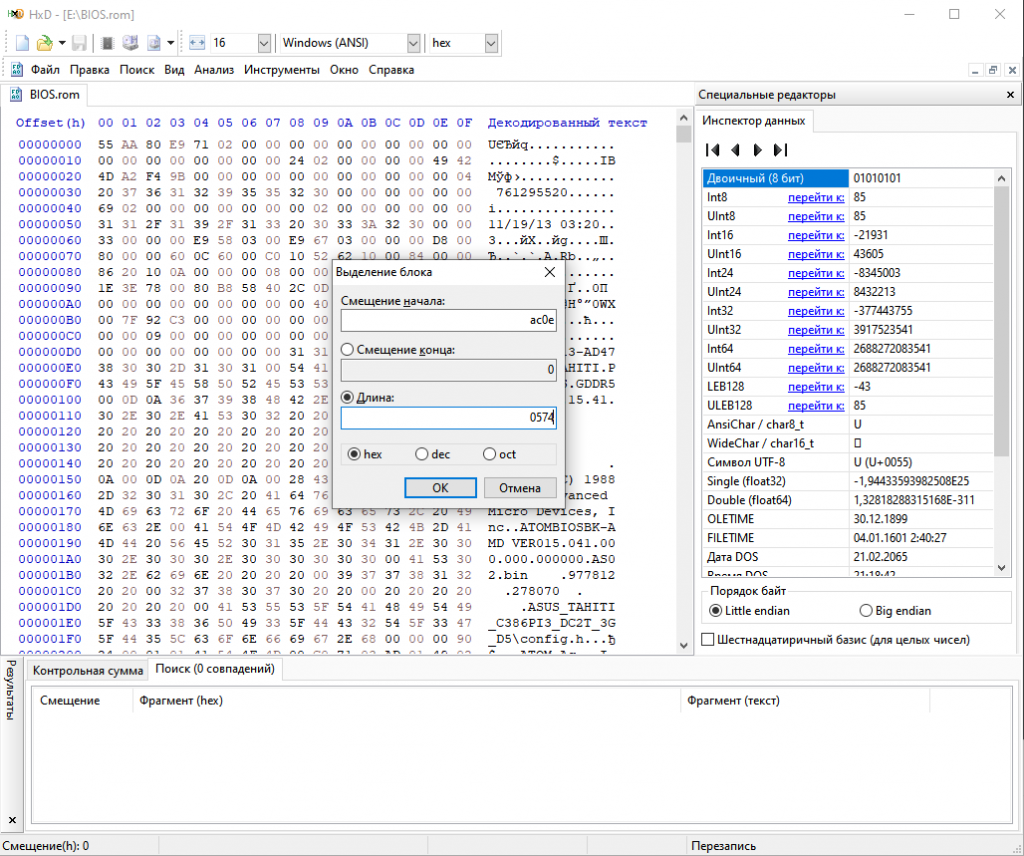Go to next byte in data inspector
This screenshot has width=1024, height=856.
[758, 150]
